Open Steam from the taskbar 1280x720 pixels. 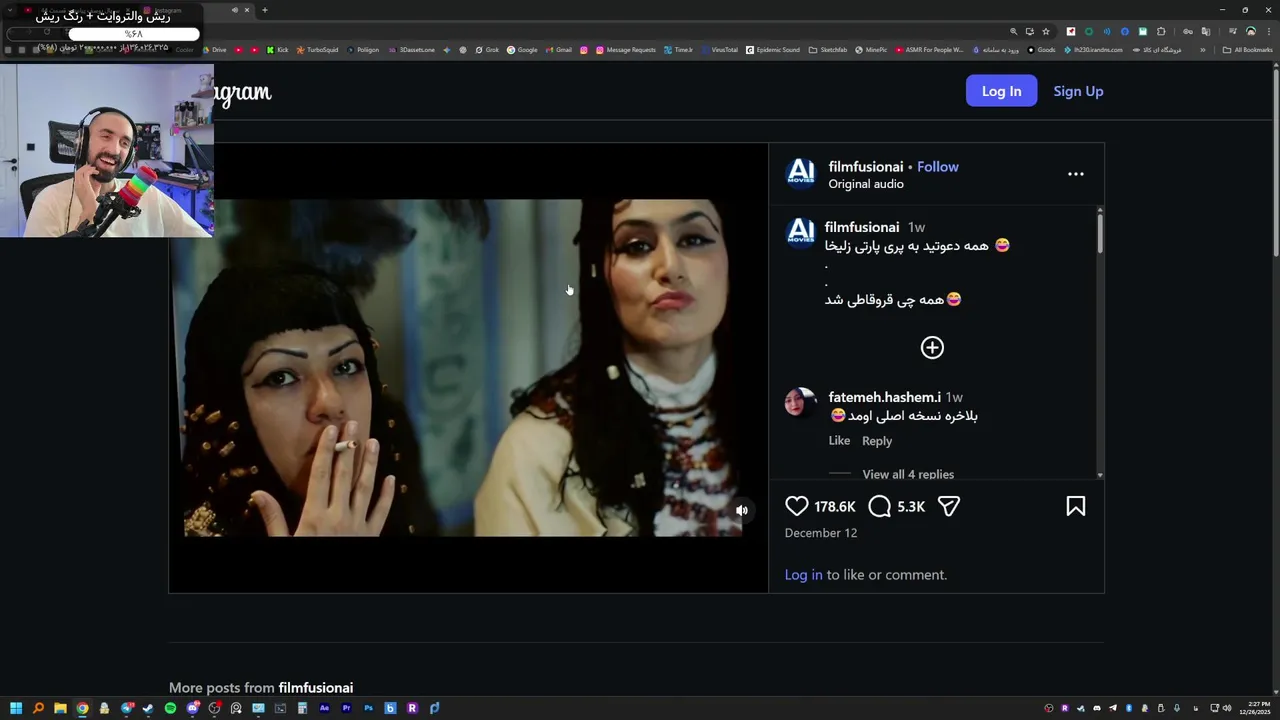[148, 708]
